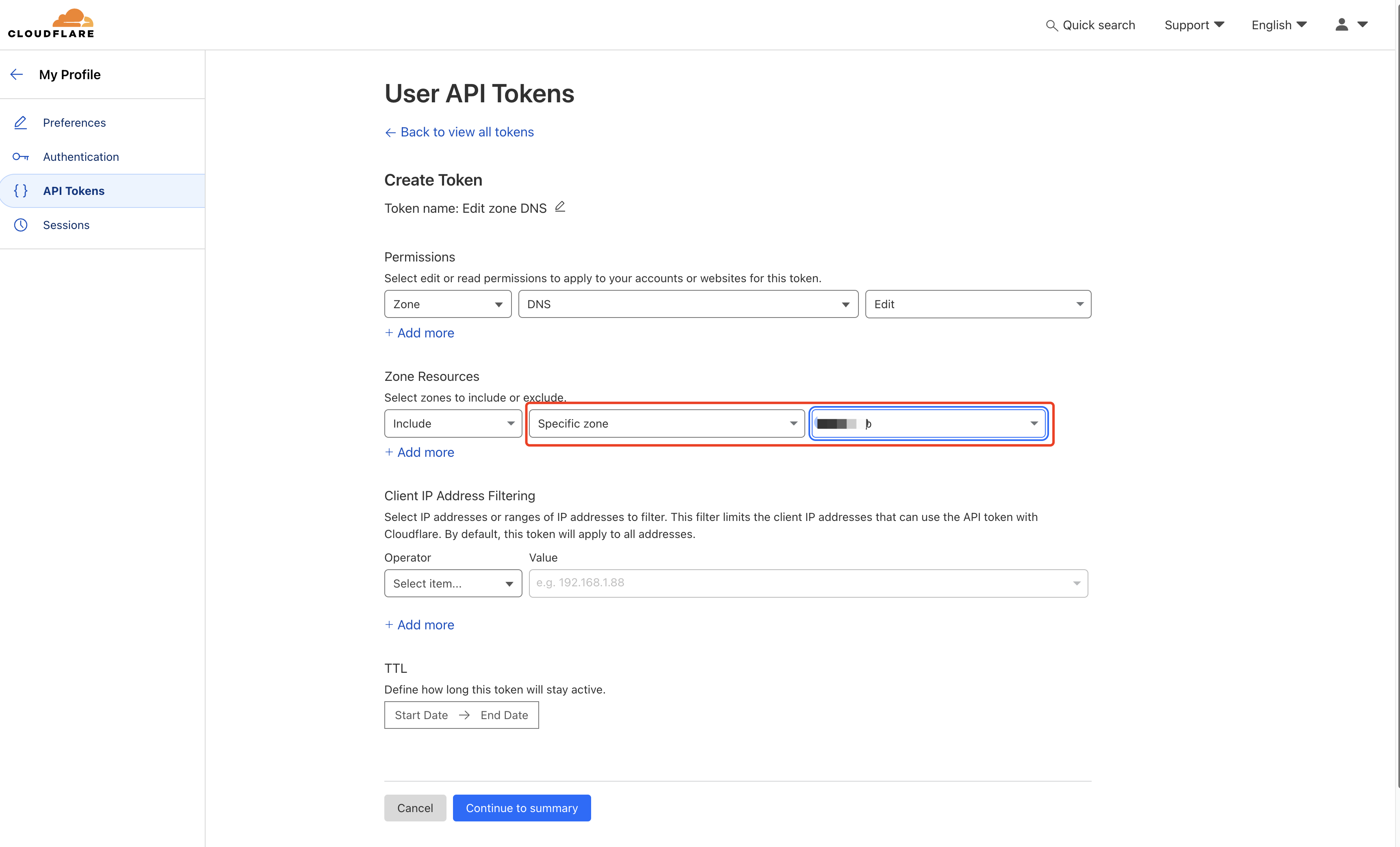
Task: Click the Sessions clock icon
Action: (20, 225)
